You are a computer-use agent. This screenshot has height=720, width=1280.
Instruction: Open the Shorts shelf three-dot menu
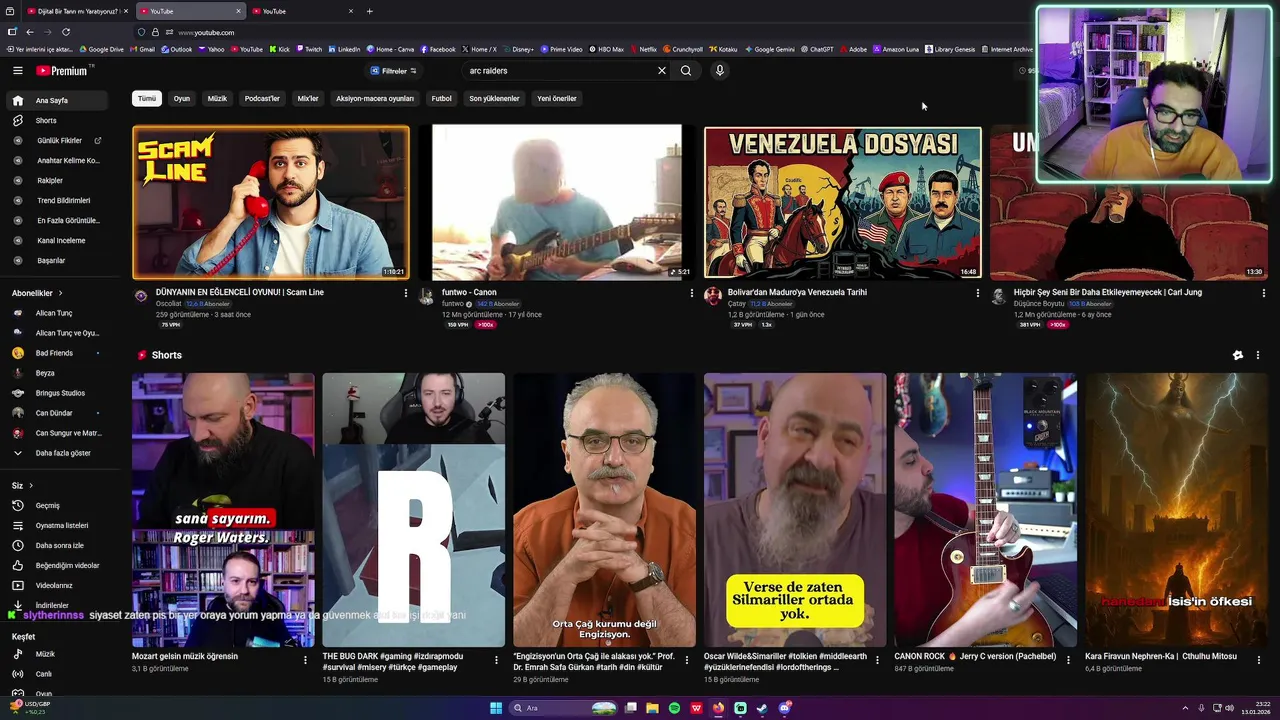[1258, 355]
